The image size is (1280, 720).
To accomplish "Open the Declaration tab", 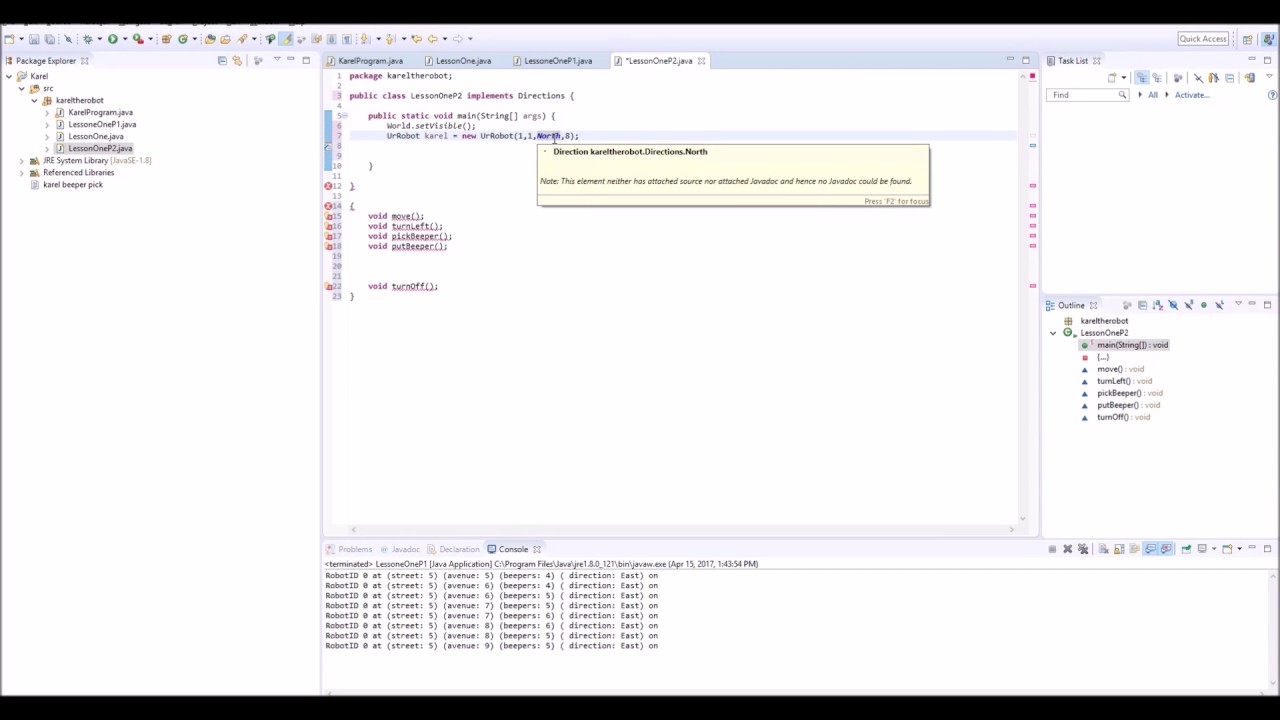I will [459, 549].
